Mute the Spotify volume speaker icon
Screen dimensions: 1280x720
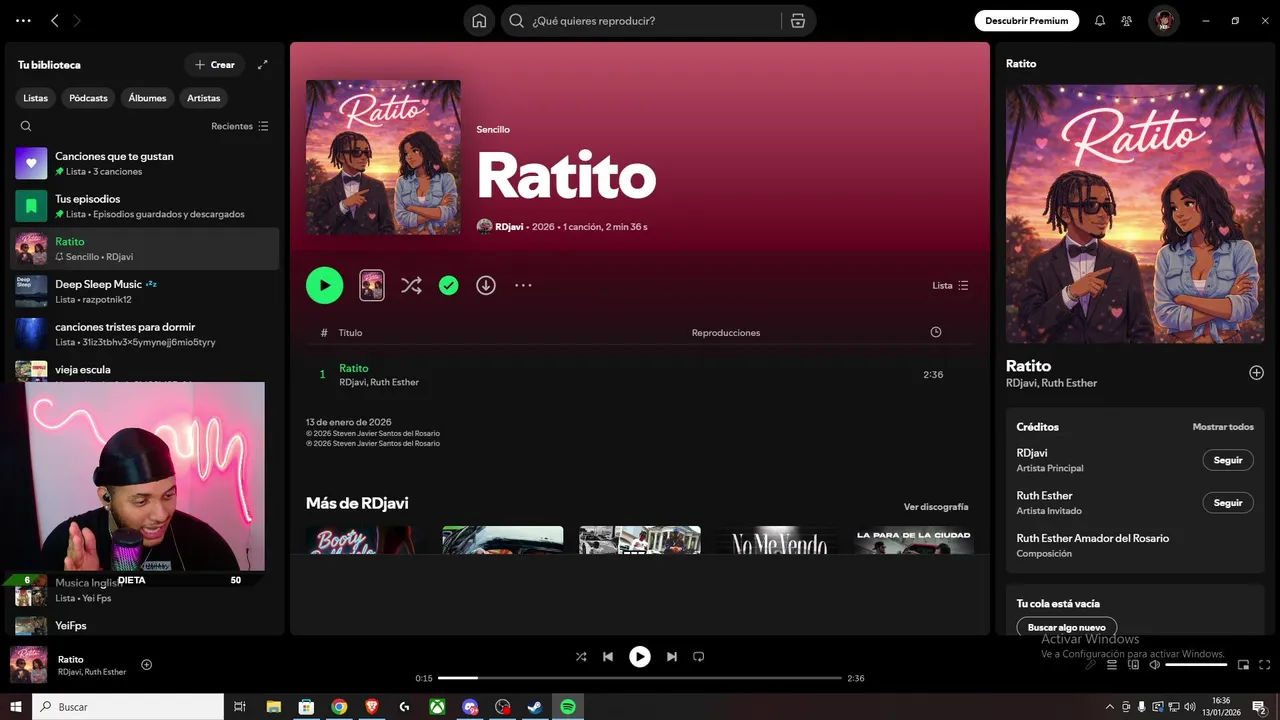[1154, 664]
